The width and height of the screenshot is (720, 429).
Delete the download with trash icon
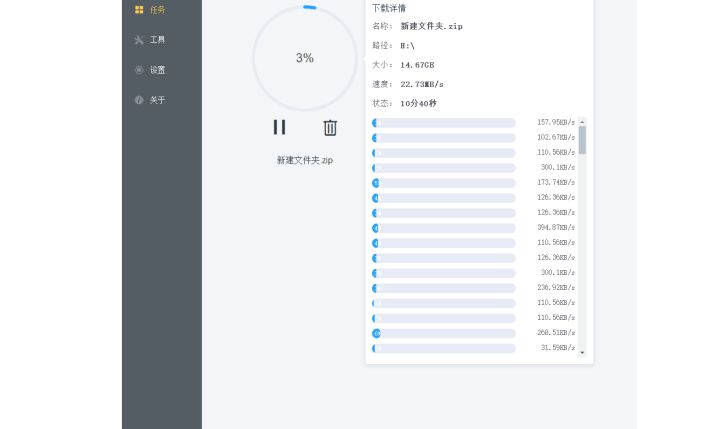(x=330, y=127)
